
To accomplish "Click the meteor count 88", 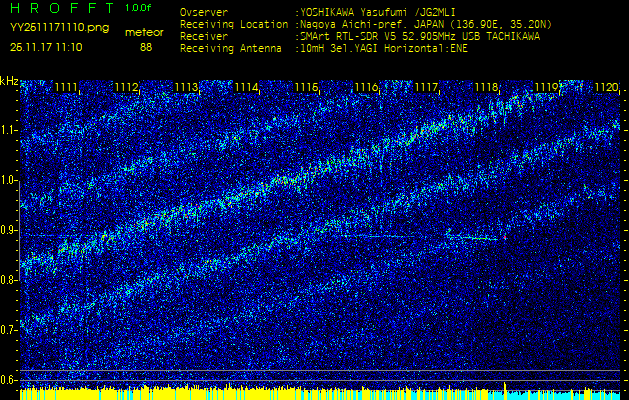I will click(x=146, y=47).
